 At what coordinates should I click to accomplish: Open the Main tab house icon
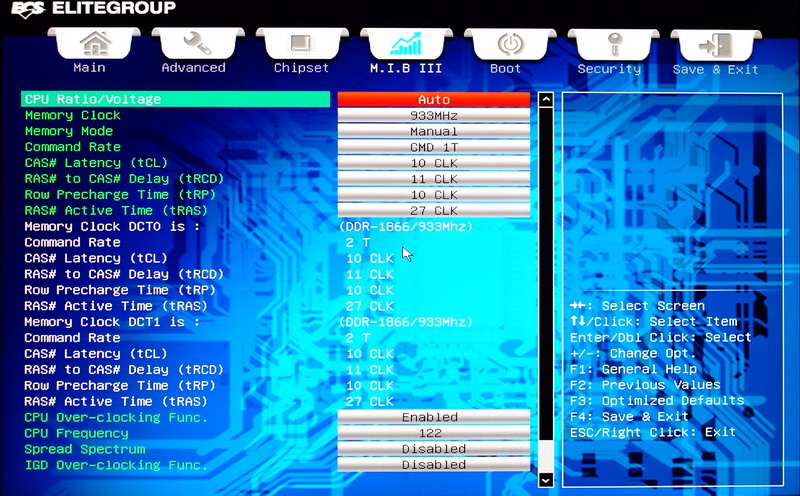tap(95, 43)
